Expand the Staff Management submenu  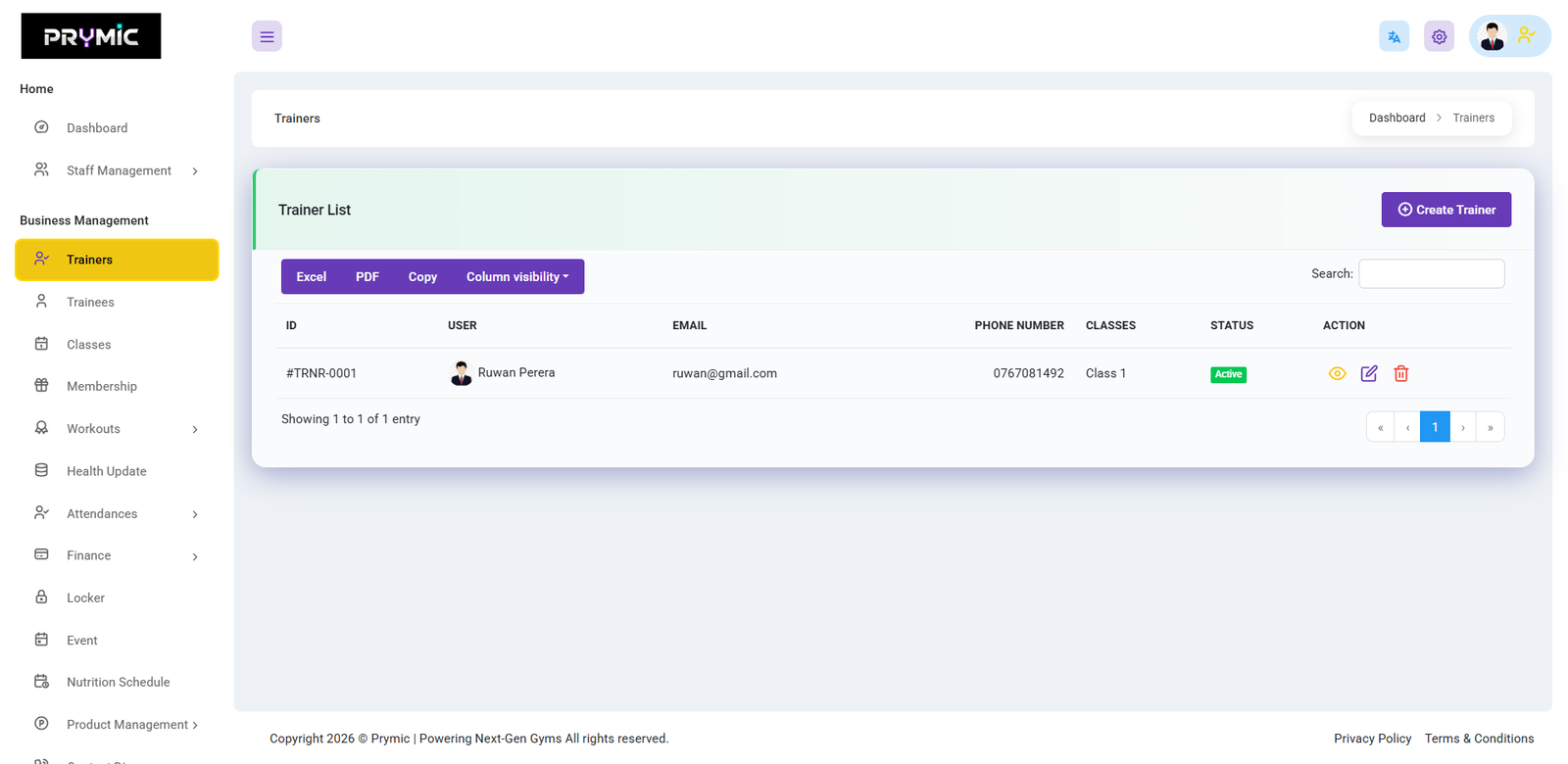119,170
